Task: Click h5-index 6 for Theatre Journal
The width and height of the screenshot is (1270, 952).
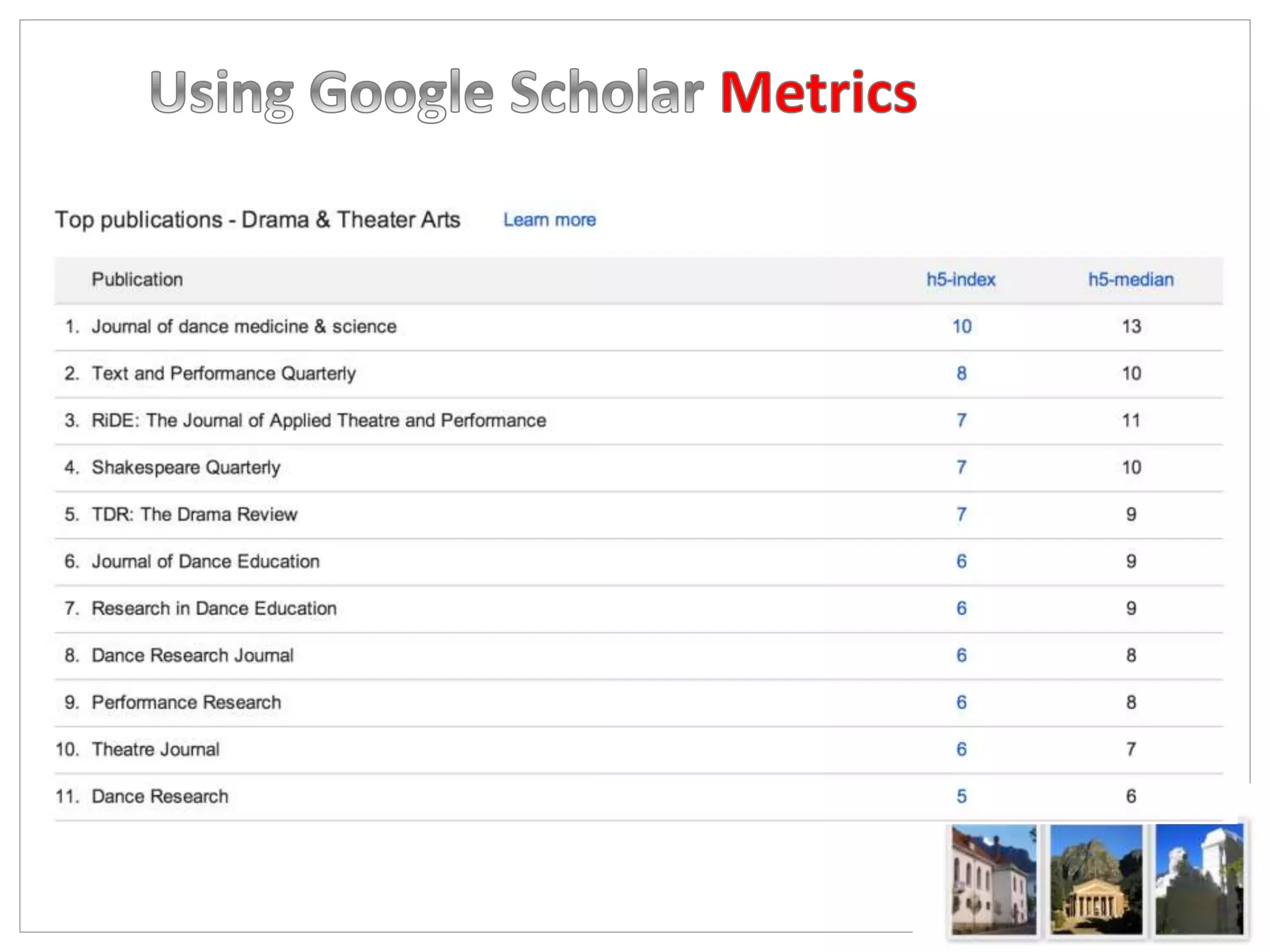Action: coord(961,749)
